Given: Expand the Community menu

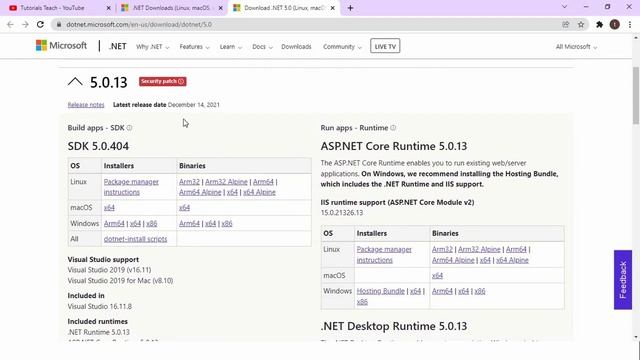Looking at the screenshot, I should pos(342,47).
